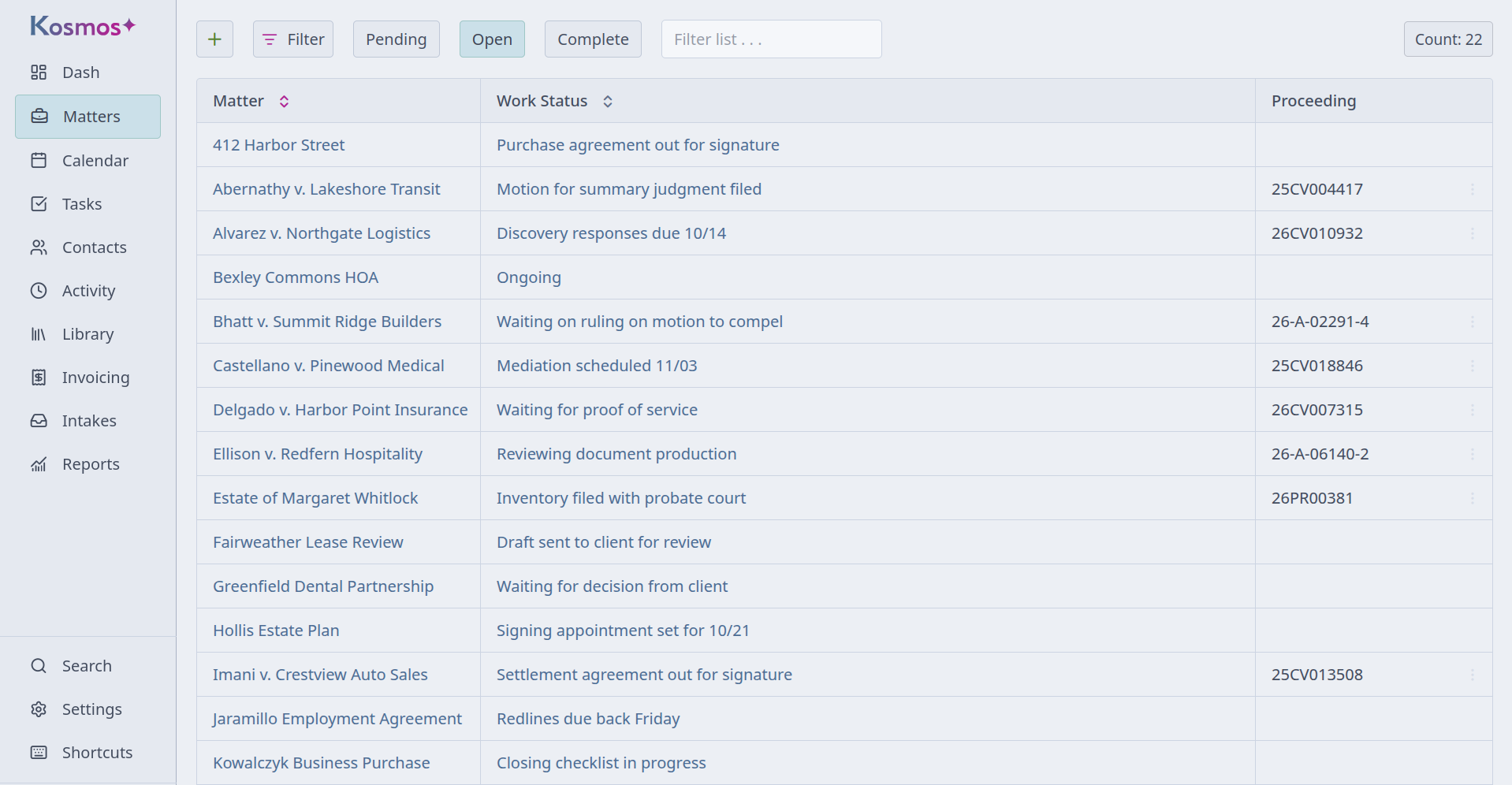The image size is (1512, 785).
Task: Open Hollis Estate Plan matter
Action: click(276, 631)
